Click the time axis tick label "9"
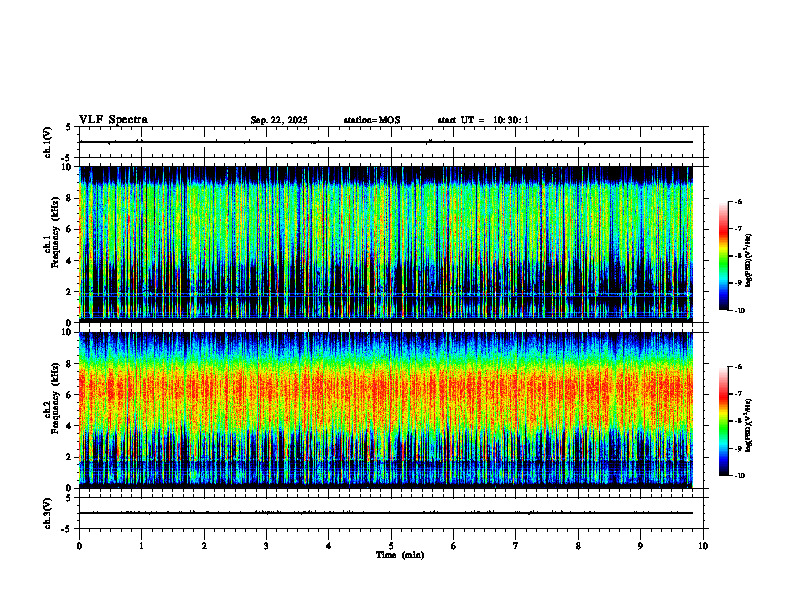This screenshot has width=792, height=612. [x=640, y=546]
